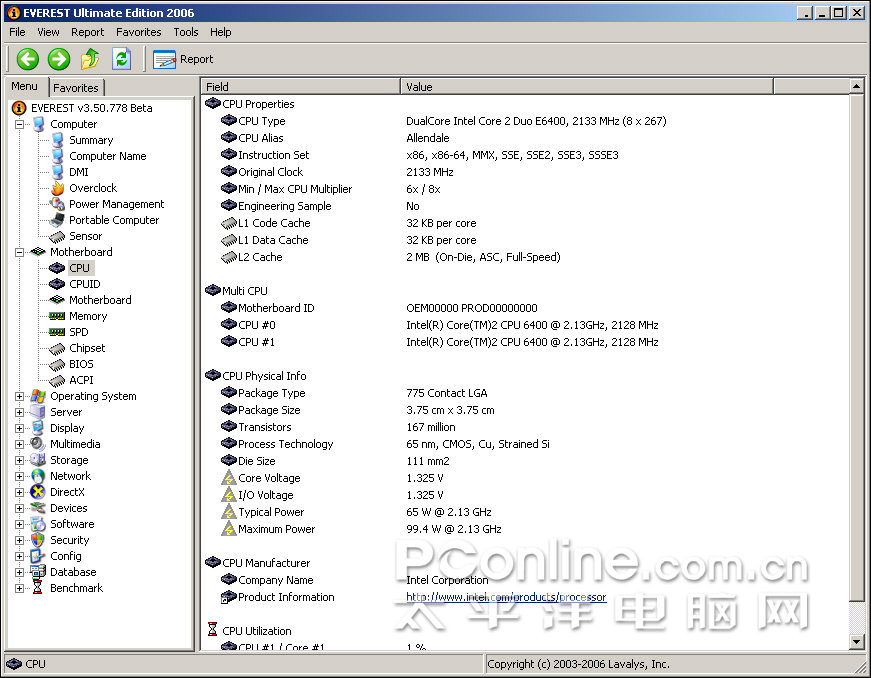The image size is (871, 678).
Task: Select the Overclock flame icon in tree
Action: point(57,188)
